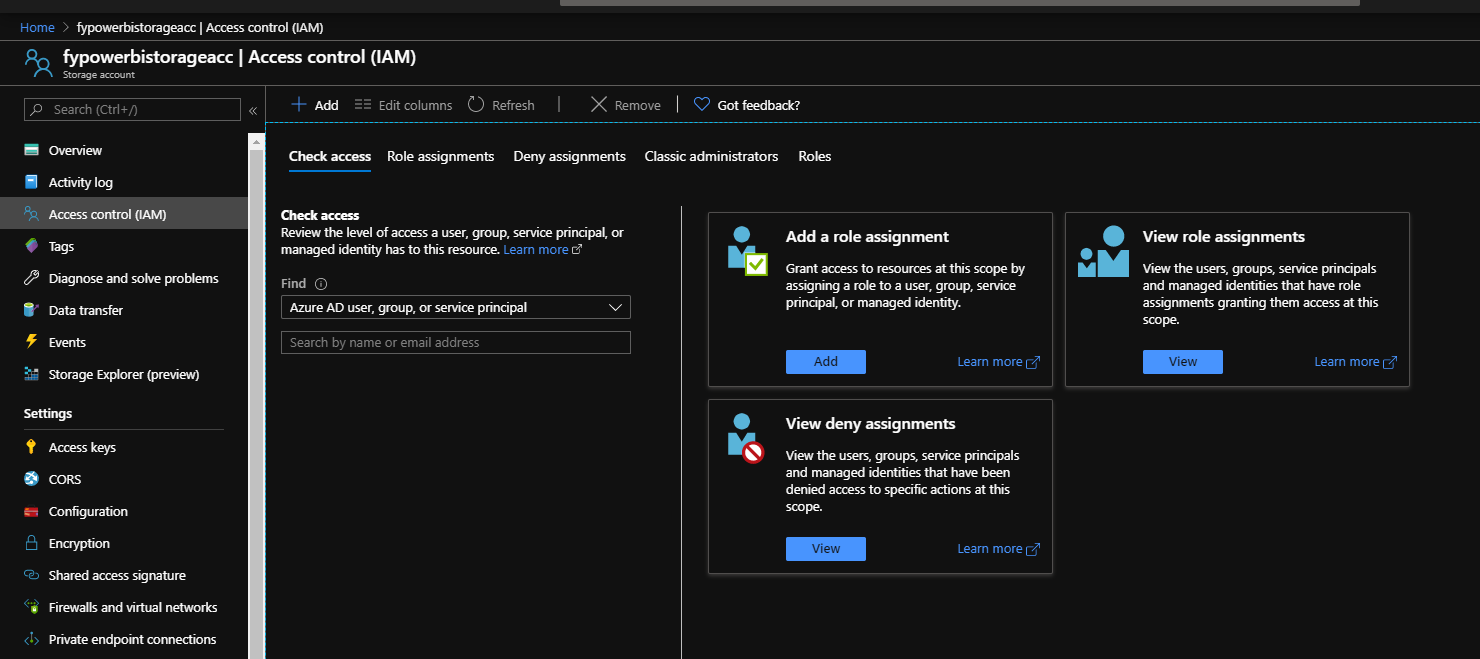Click Remove in the command bar
The width and height of the screenshot is (1480, 659).
click(x=625, y=105)
